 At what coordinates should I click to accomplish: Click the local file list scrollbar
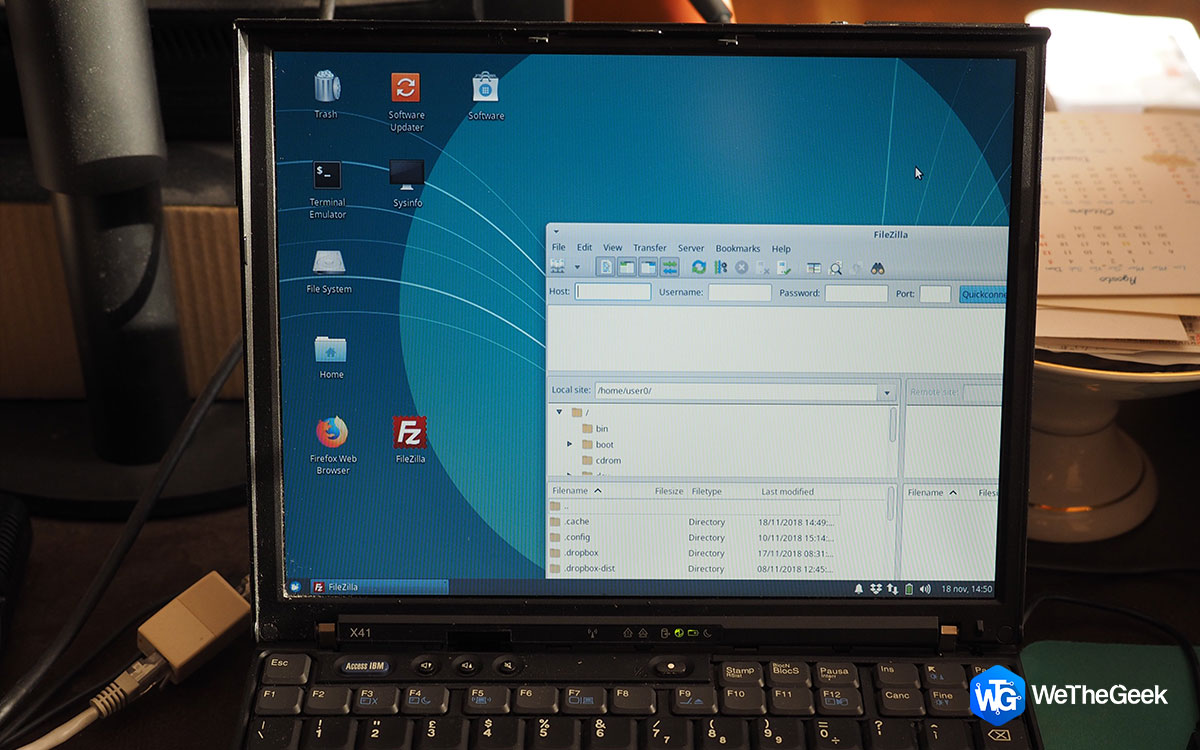[892, 505]
